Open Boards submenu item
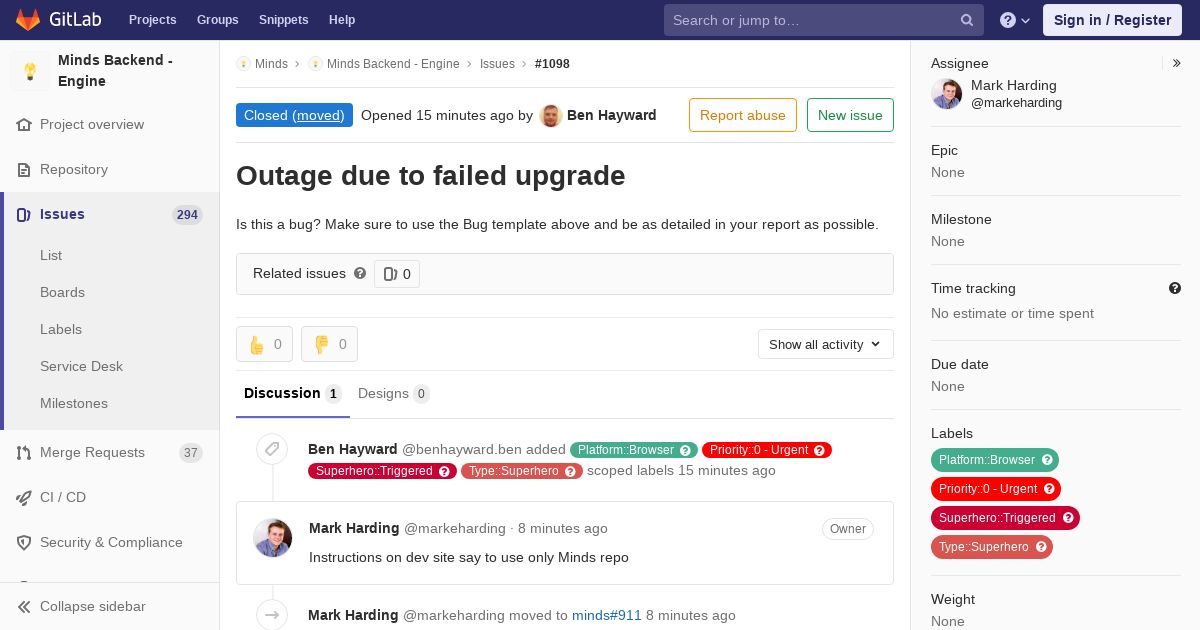This screenshot has height=630, width=1200. pos(62,292)
